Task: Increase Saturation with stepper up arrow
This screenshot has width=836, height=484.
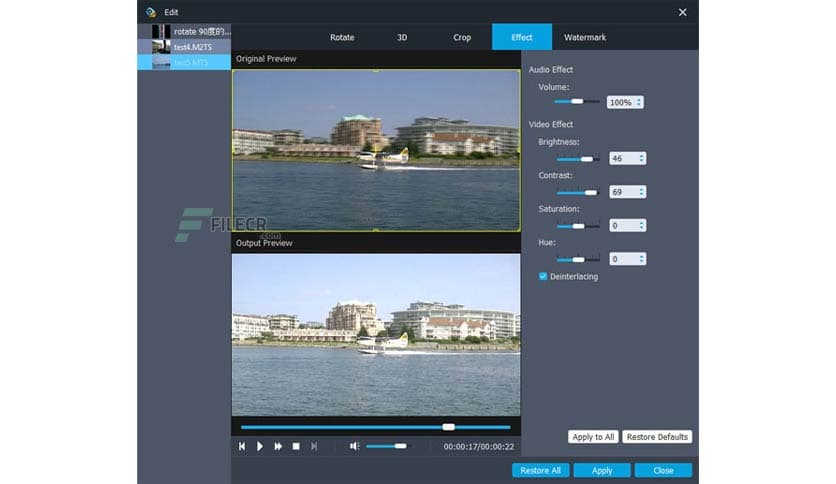Action: [641, 223]
